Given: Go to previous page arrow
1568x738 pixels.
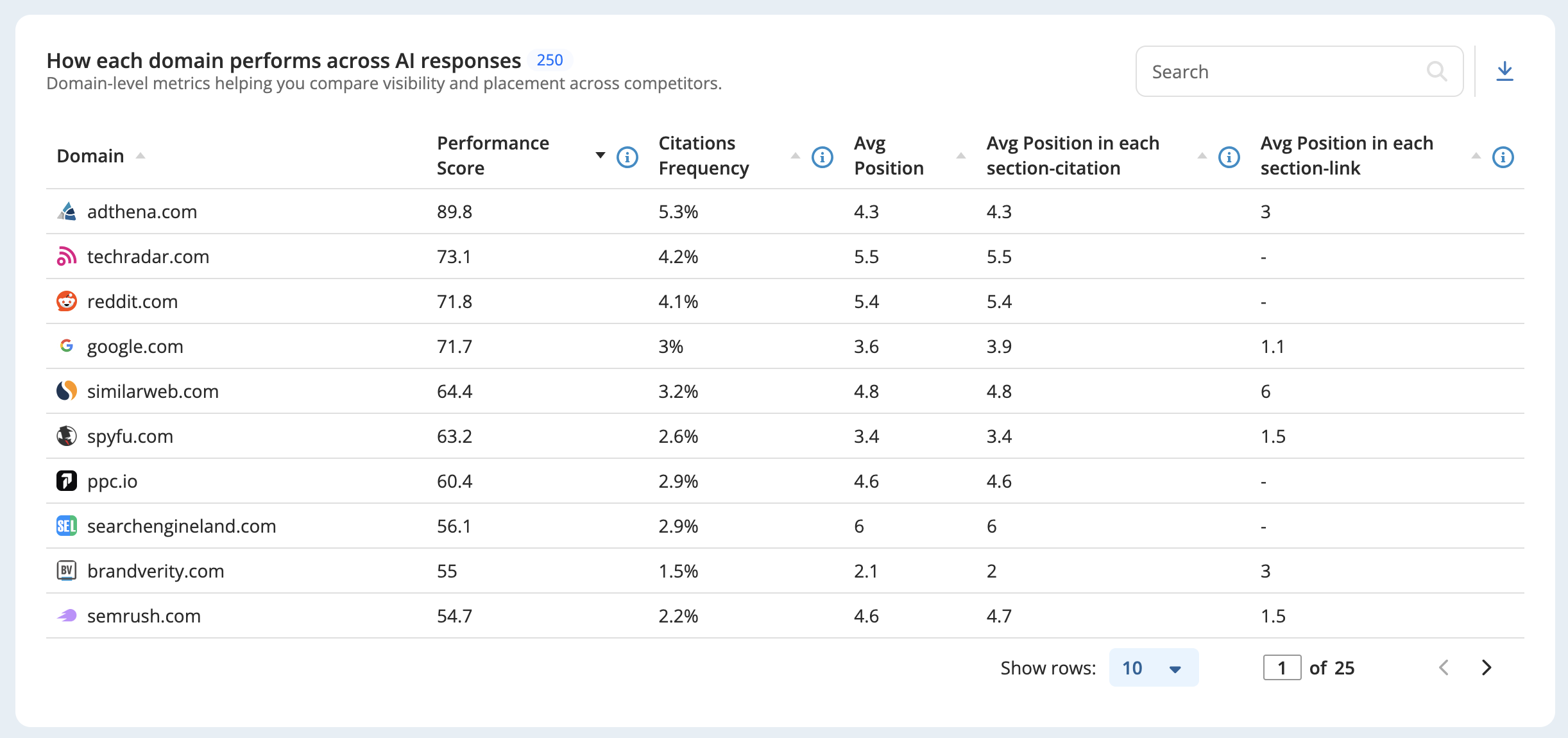Looking at the screenshot, I should pos(1444,668).
